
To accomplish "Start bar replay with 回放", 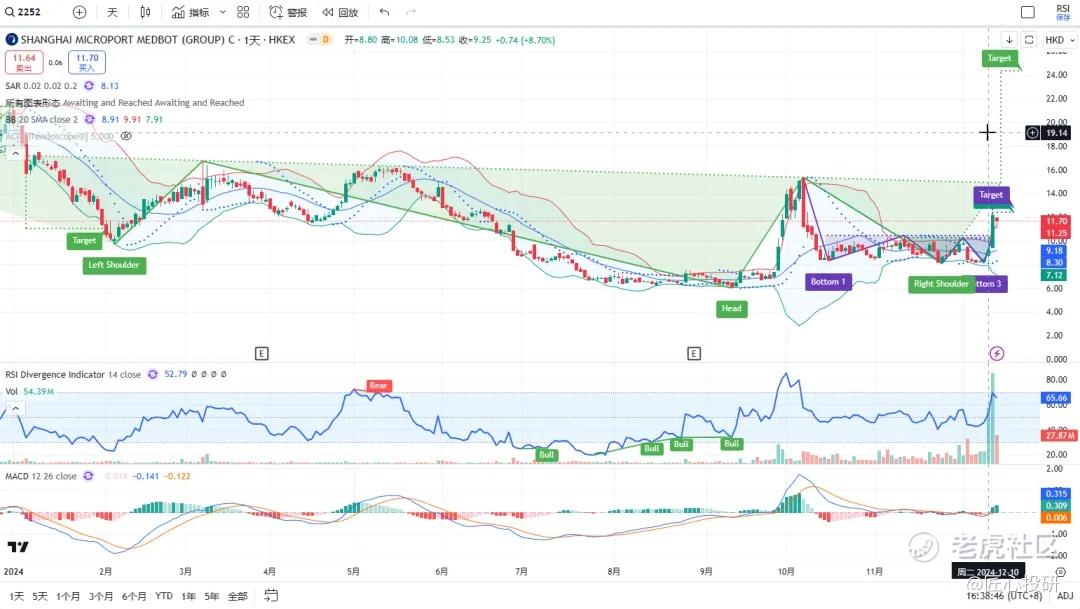I will point(340,12).
